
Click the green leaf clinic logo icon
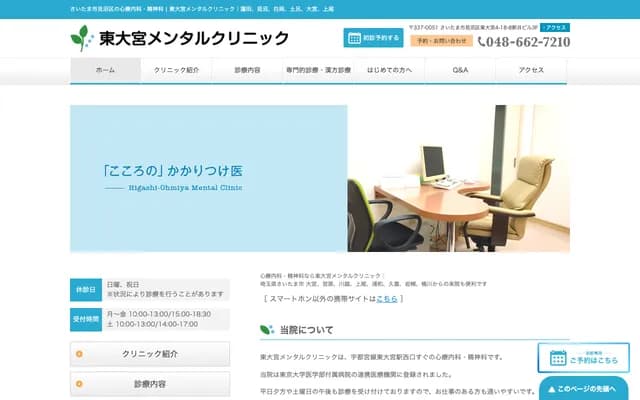[x=81, y=38]
